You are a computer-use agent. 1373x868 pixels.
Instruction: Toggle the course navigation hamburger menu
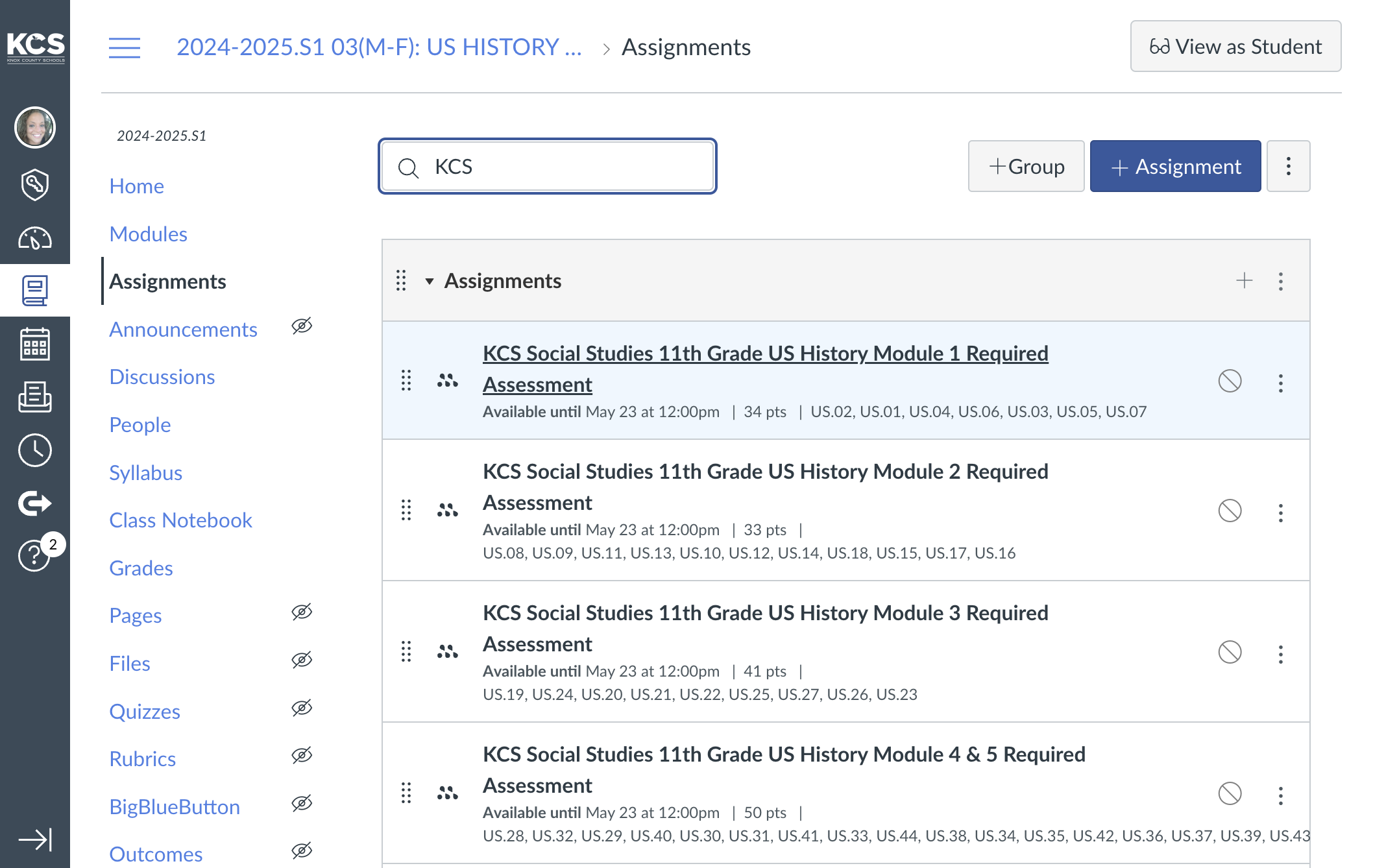click(125, 47)
